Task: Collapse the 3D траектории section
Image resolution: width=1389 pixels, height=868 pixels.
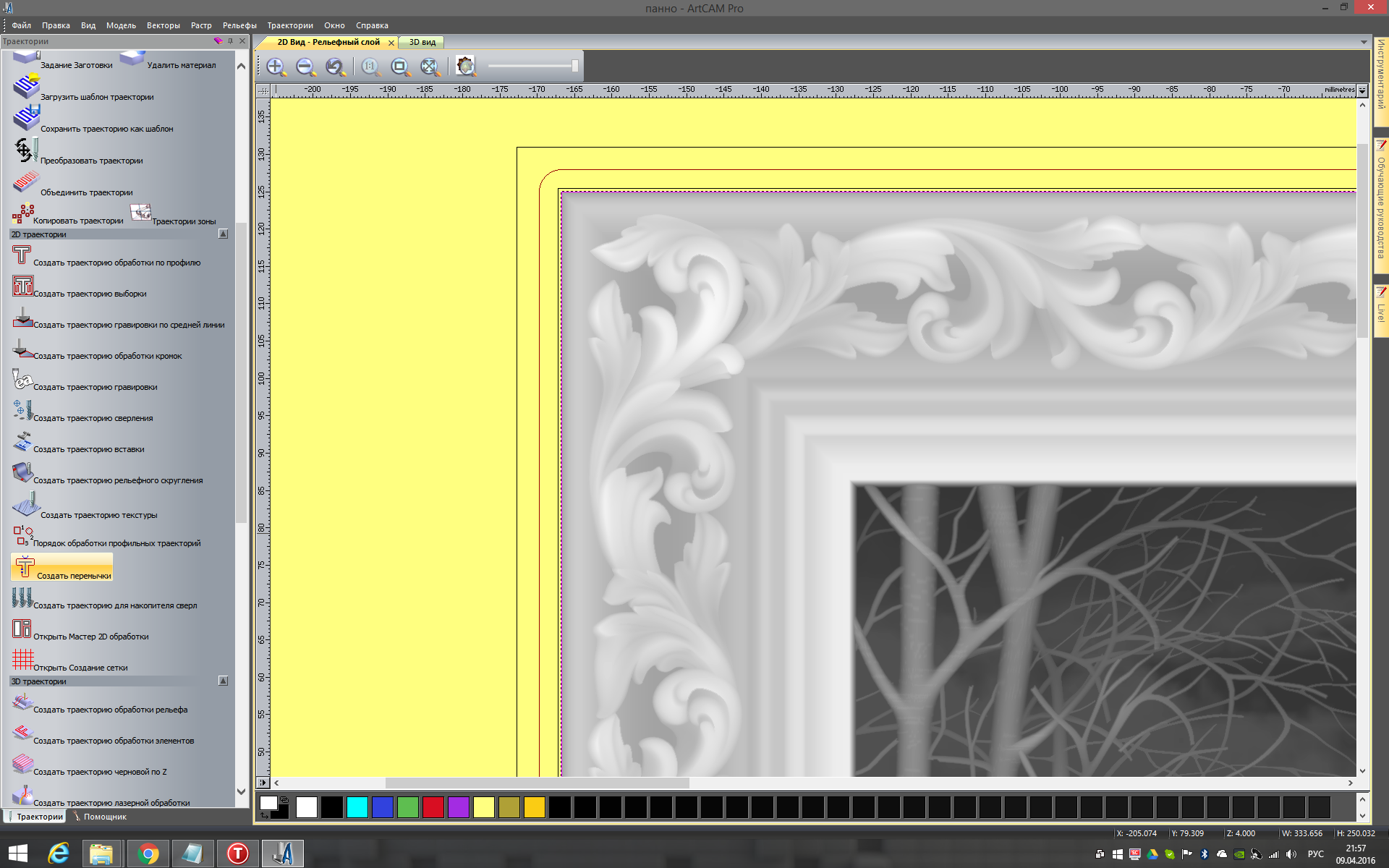Action: click(x=224, y=681)
